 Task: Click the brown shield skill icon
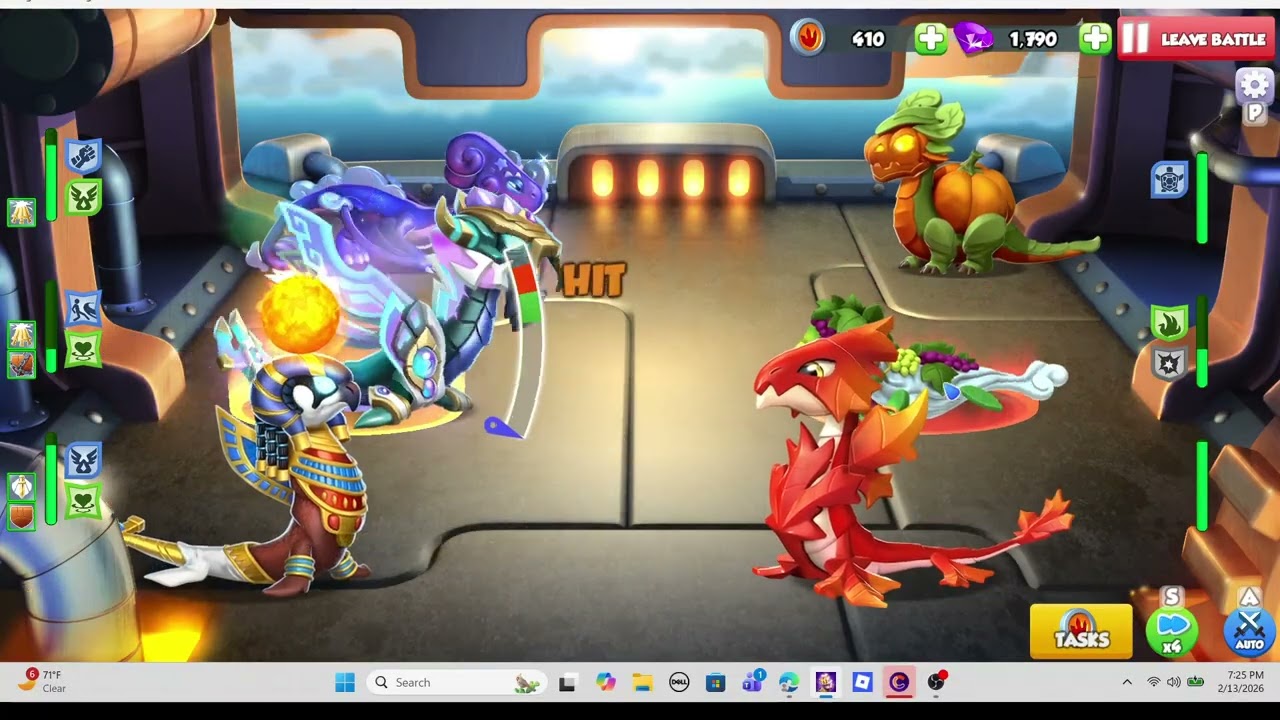(22, 517)
